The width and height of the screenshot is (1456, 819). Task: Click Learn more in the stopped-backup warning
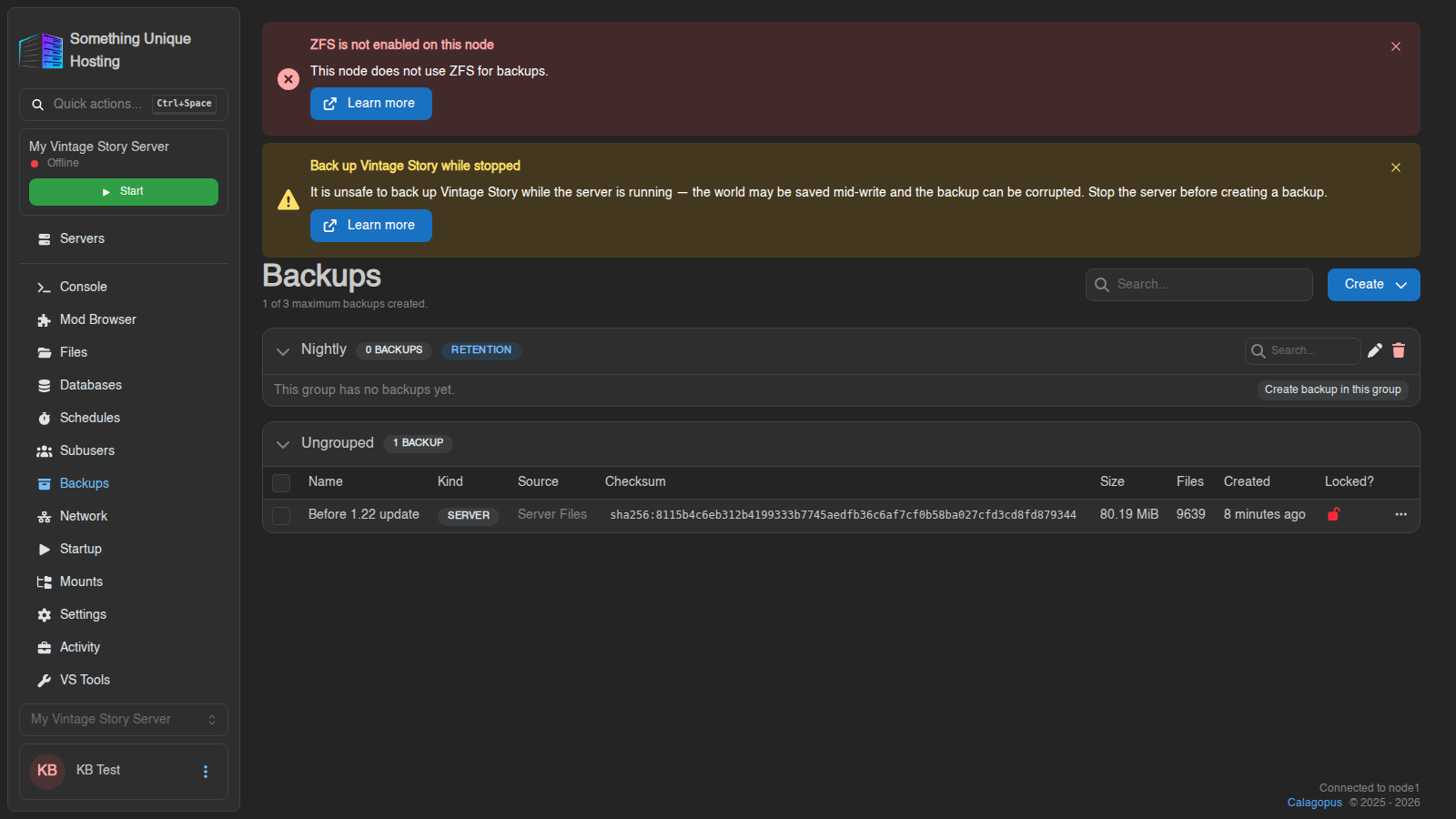point(371,226)
